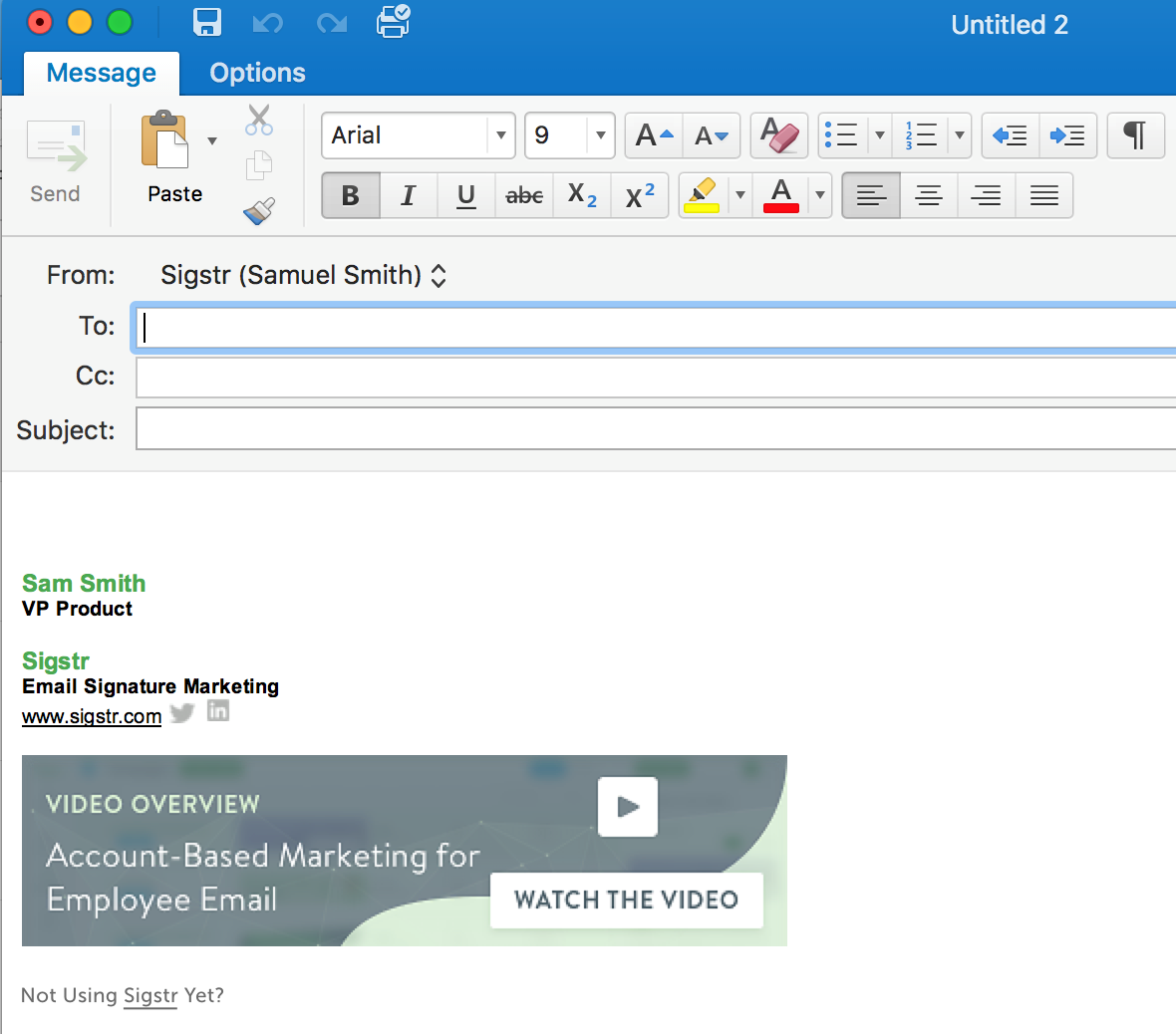Show paragraph marks with pilcrow icon
This screenshot has width=1176, height=1034.
1135,135
